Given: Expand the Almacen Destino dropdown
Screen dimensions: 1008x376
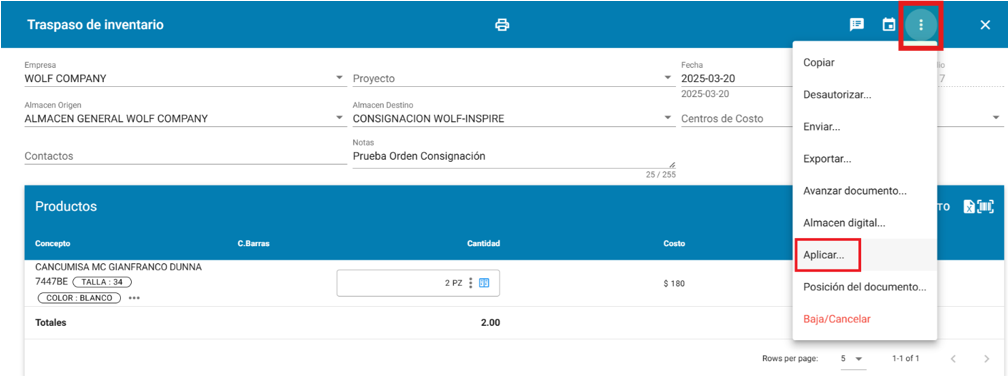Looking at the screenshot, I should (x=667, y=118).
